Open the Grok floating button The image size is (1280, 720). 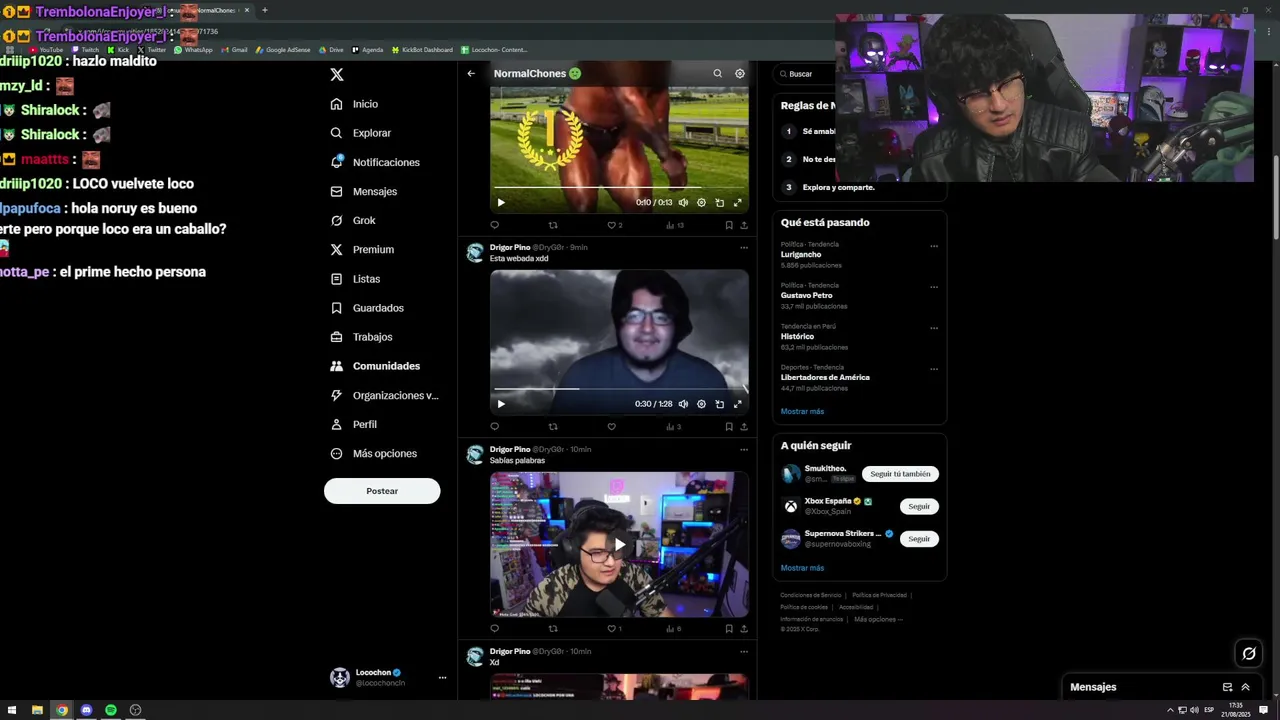[x=1249, y=654]
